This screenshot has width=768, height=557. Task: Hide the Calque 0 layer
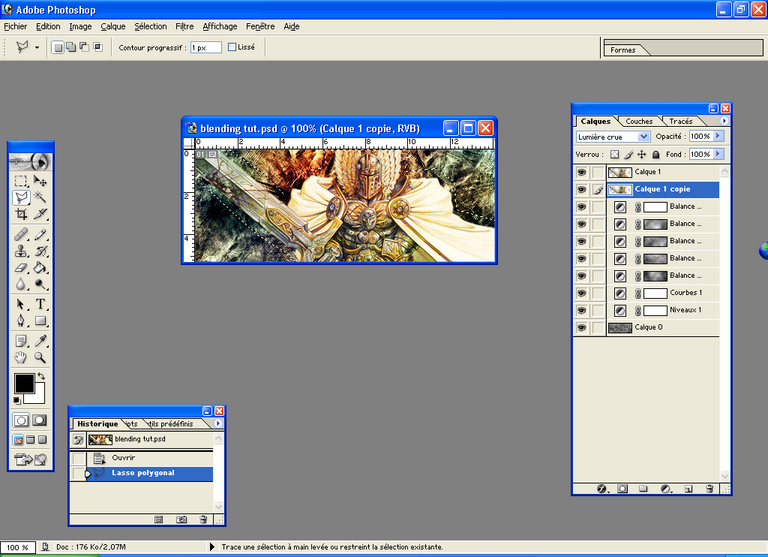click(x=581, y=327)
